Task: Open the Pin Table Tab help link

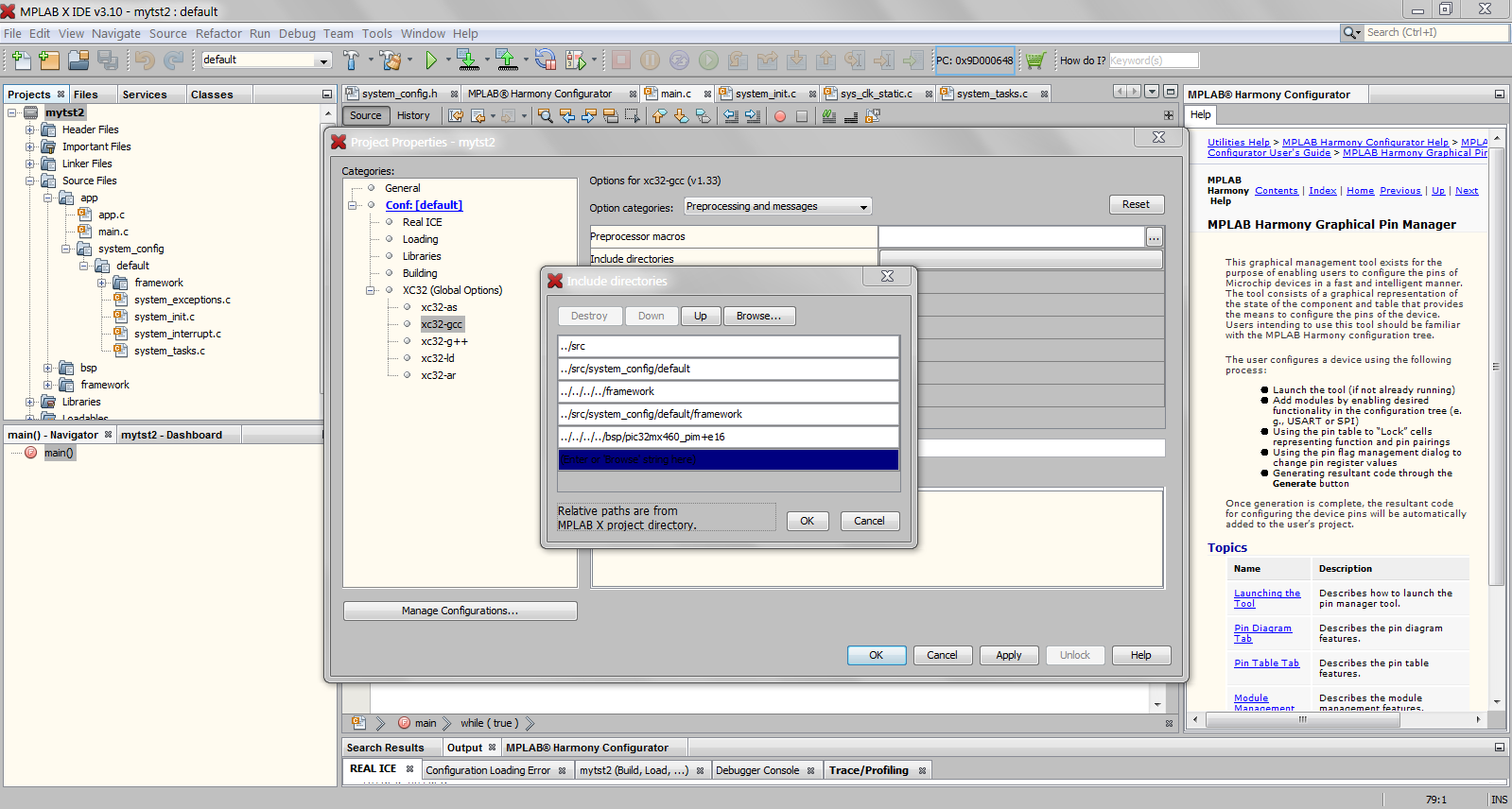Action: click(1267, 663)
